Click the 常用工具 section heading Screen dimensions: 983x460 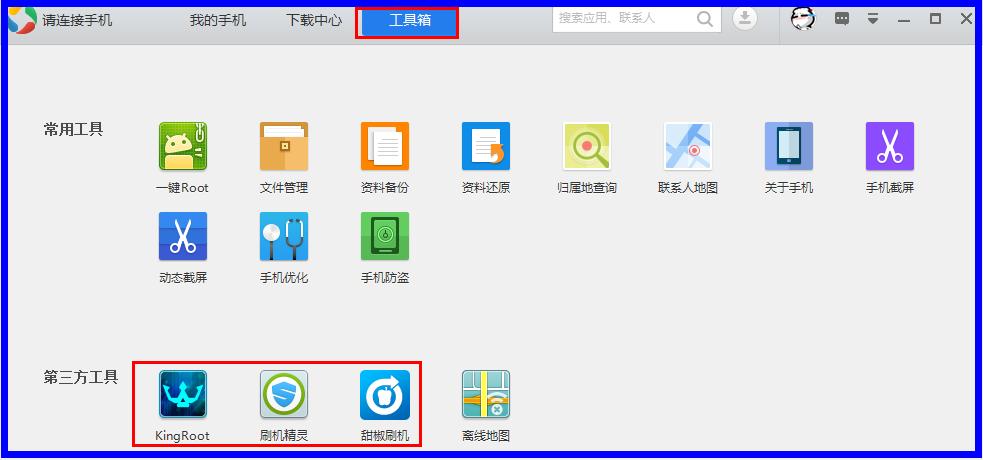[x=73, y=130]
